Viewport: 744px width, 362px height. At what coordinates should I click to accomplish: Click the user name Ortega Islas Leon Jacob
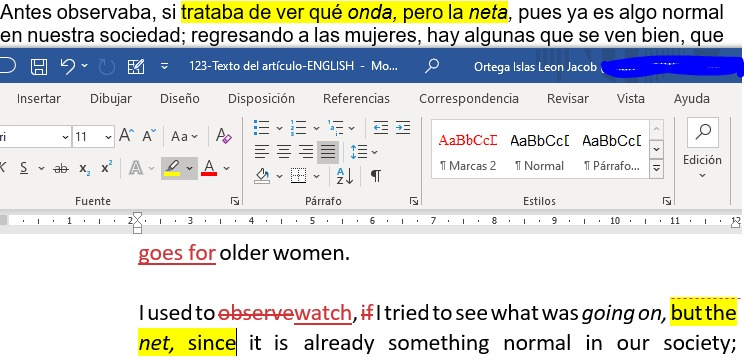click(535, 66)
